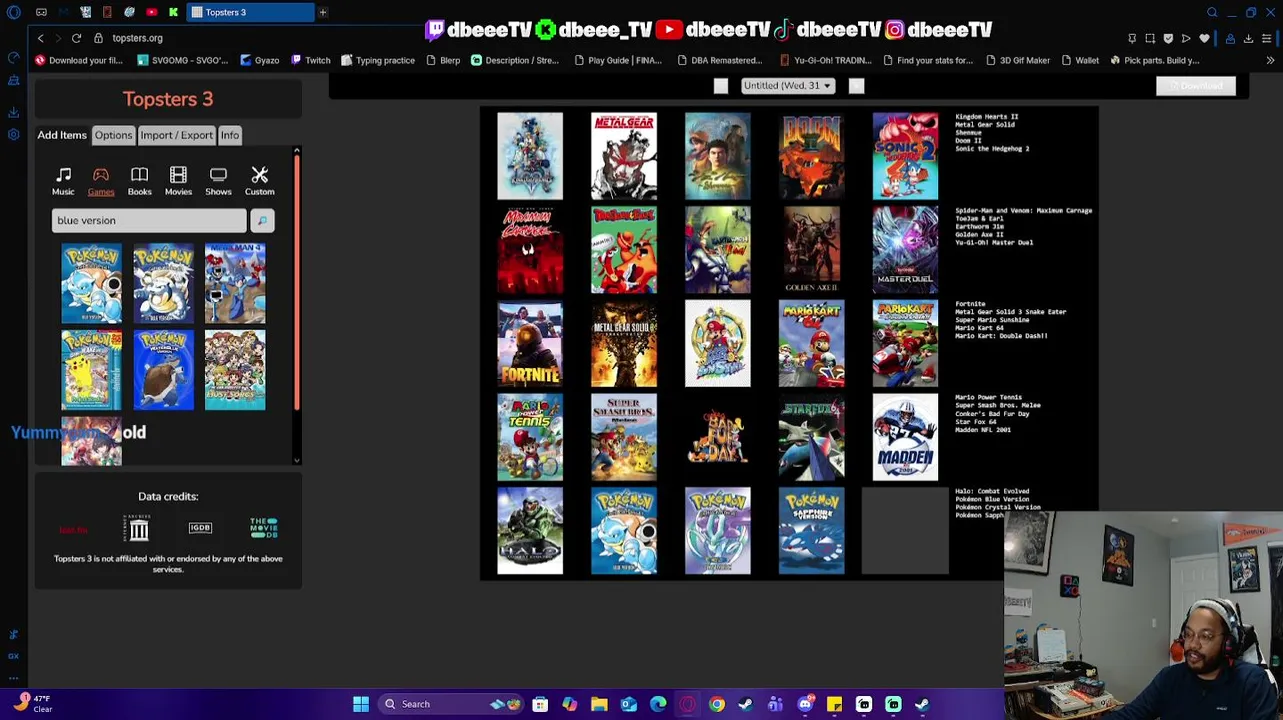1283x720 pixels.
Task: Open the Gyazo bookmark
Action: coord(259,60)
